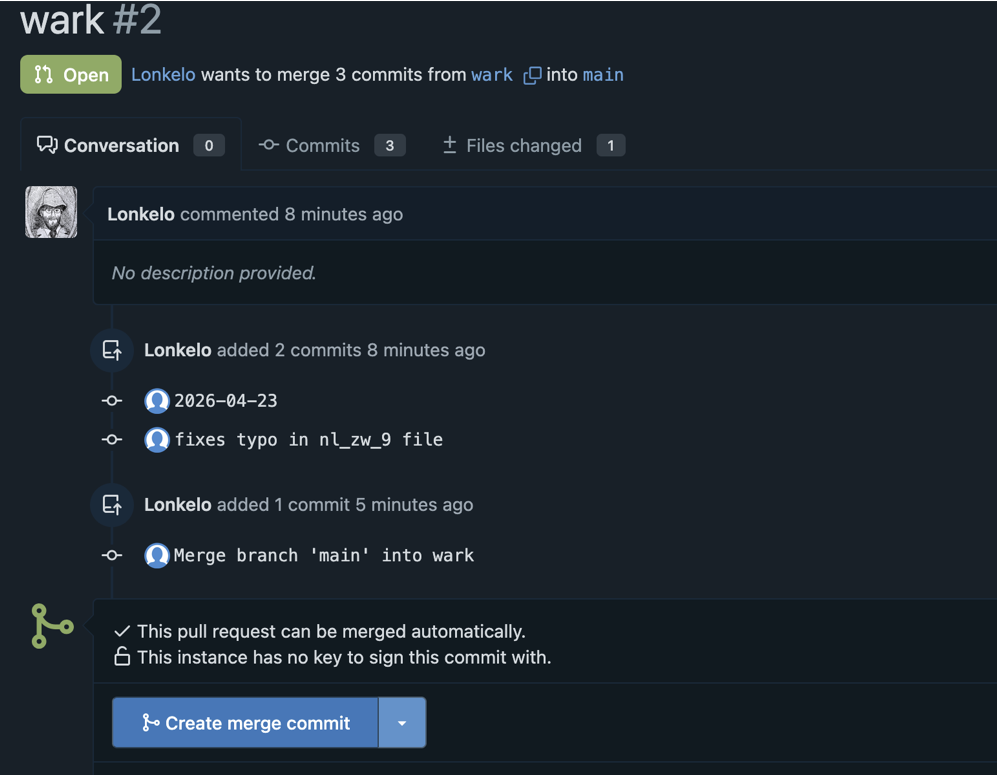
Task: Click push icon next to added 2 commits
Action: tap(112, 350)
